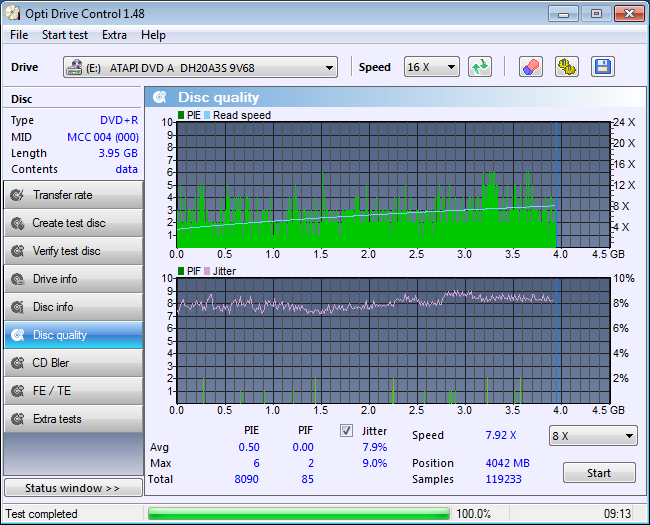Select CD Bler section
The height and width of the screenshot is (525, 650).
(73, 363)
